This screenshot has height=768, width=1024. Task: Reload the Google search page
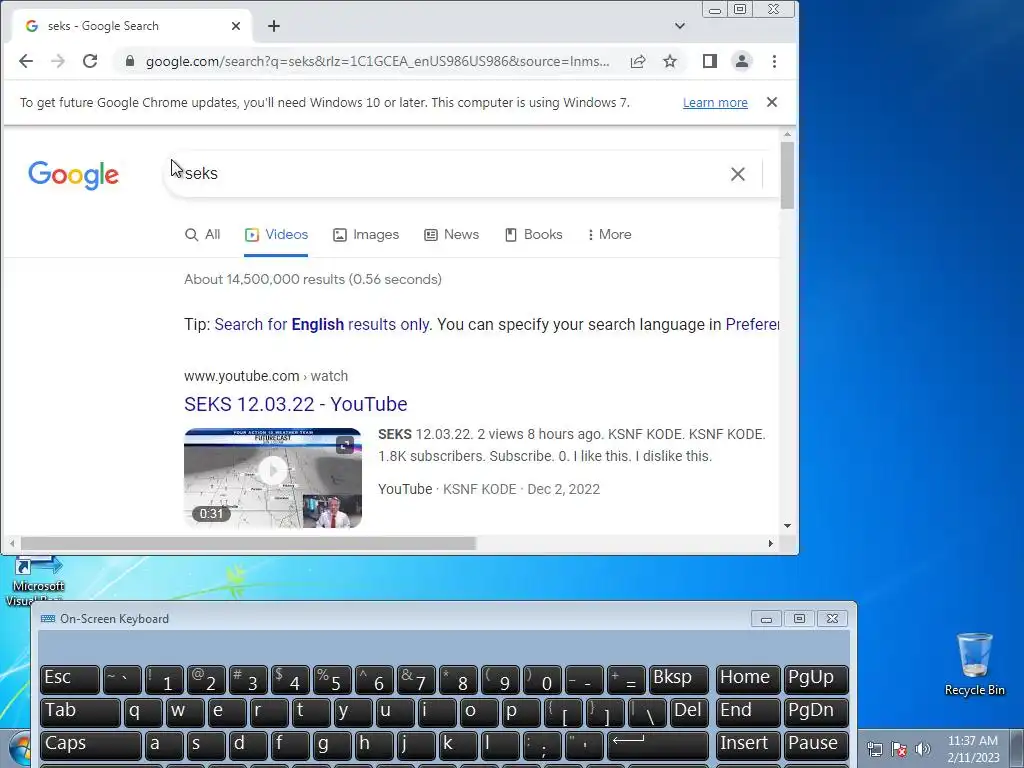point(90,61)
